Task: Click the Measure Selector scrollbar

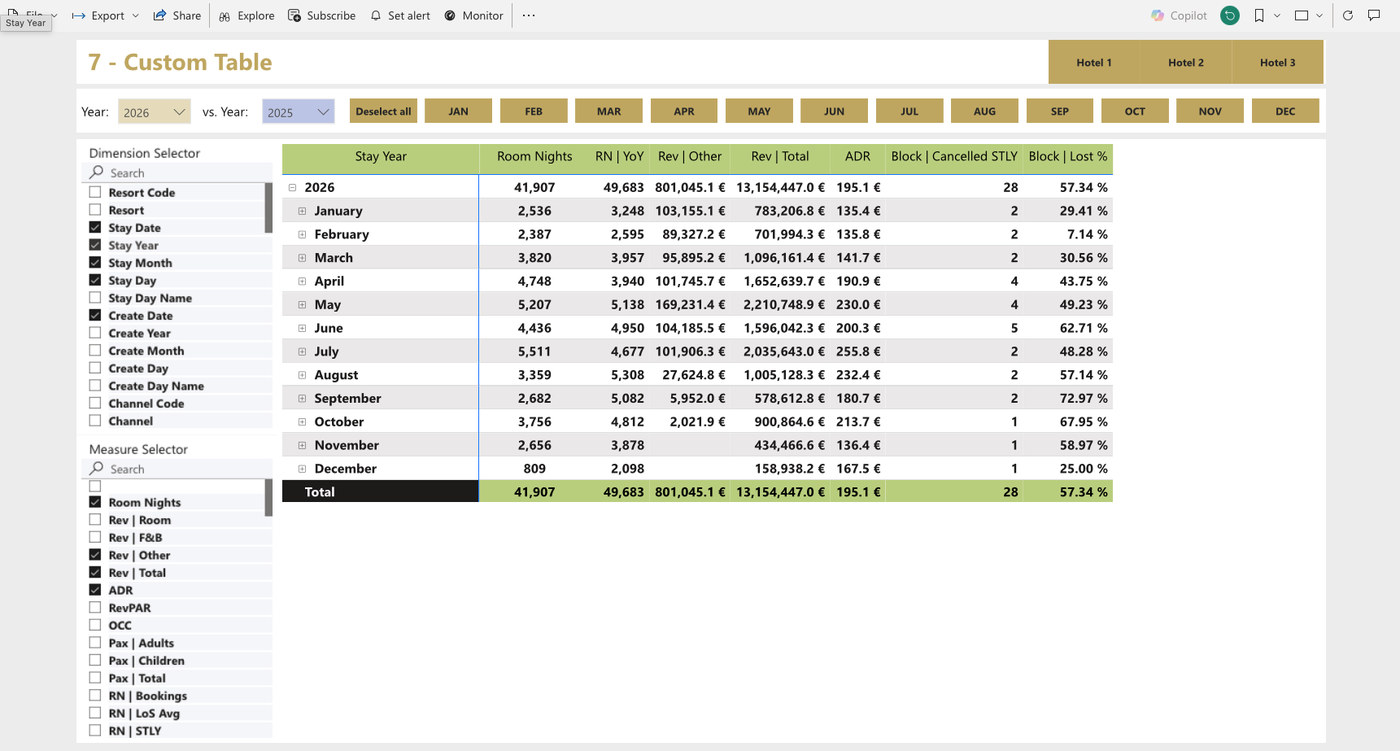Action: (268, 497)
